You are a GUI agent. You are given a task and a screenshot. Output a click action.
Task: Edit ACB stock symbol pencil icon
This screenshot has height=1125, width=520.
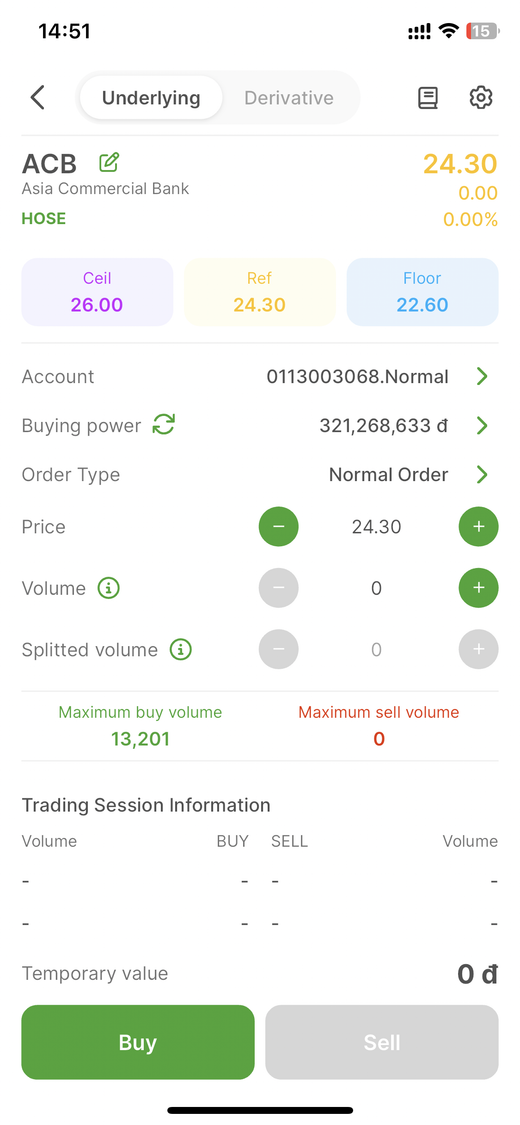point(109,163)
